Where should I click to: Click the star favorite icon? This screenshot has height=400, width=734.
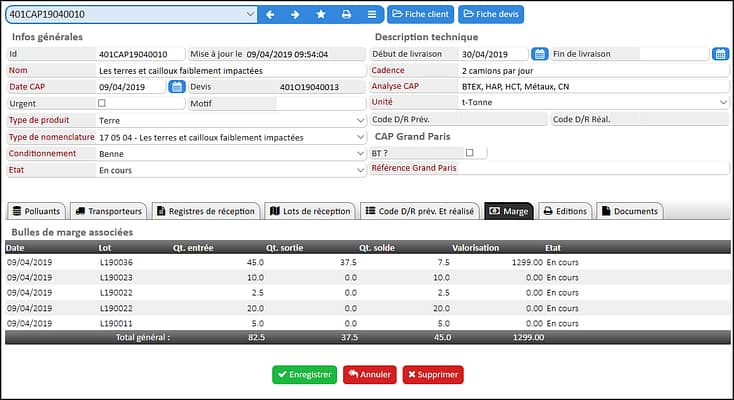tap(321, 15)
